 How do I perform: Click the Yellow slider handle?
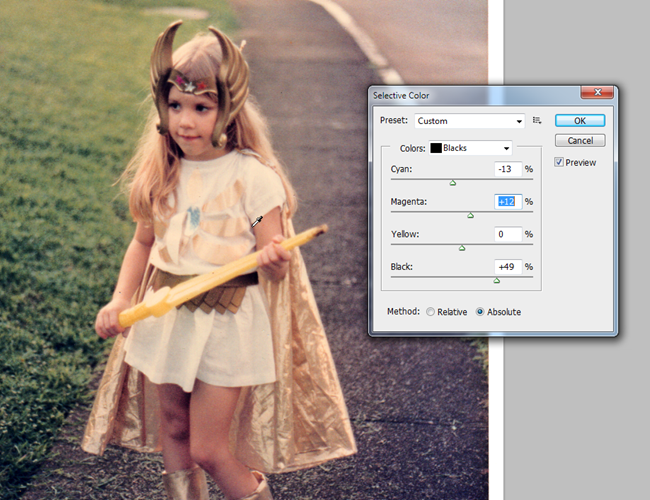[x=461, y=247]
